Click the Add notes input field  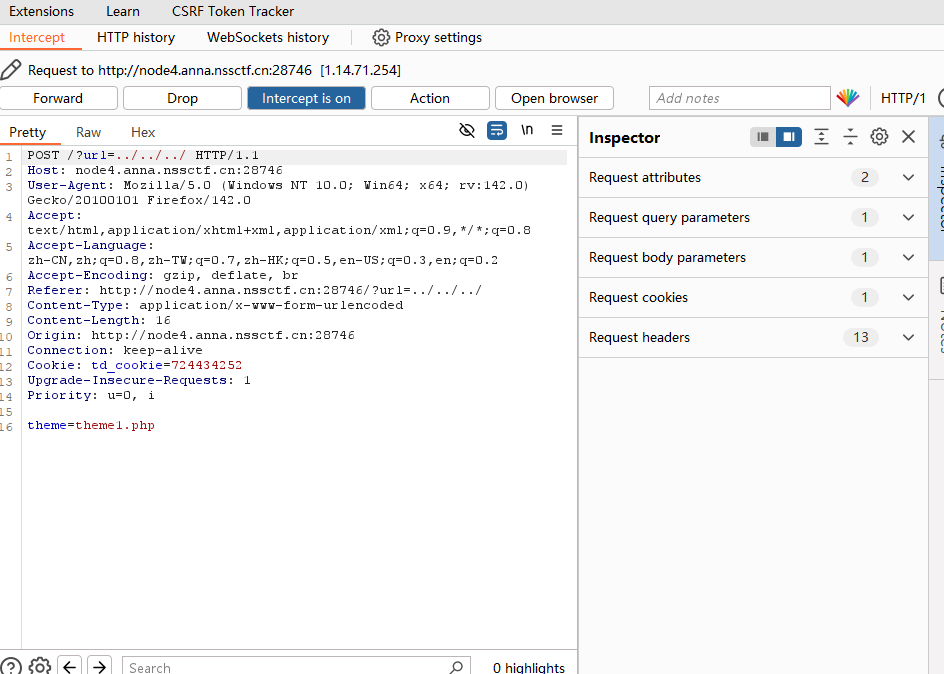pos(740,98)
